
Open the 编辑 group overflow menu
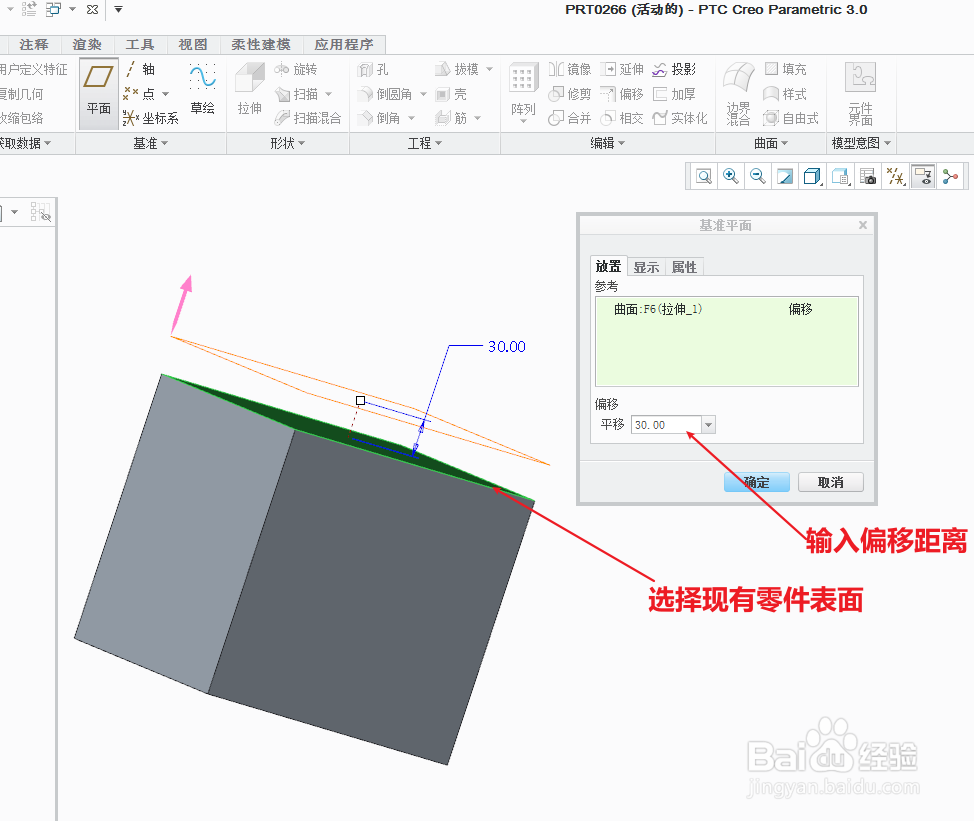[x=622, y=143]
